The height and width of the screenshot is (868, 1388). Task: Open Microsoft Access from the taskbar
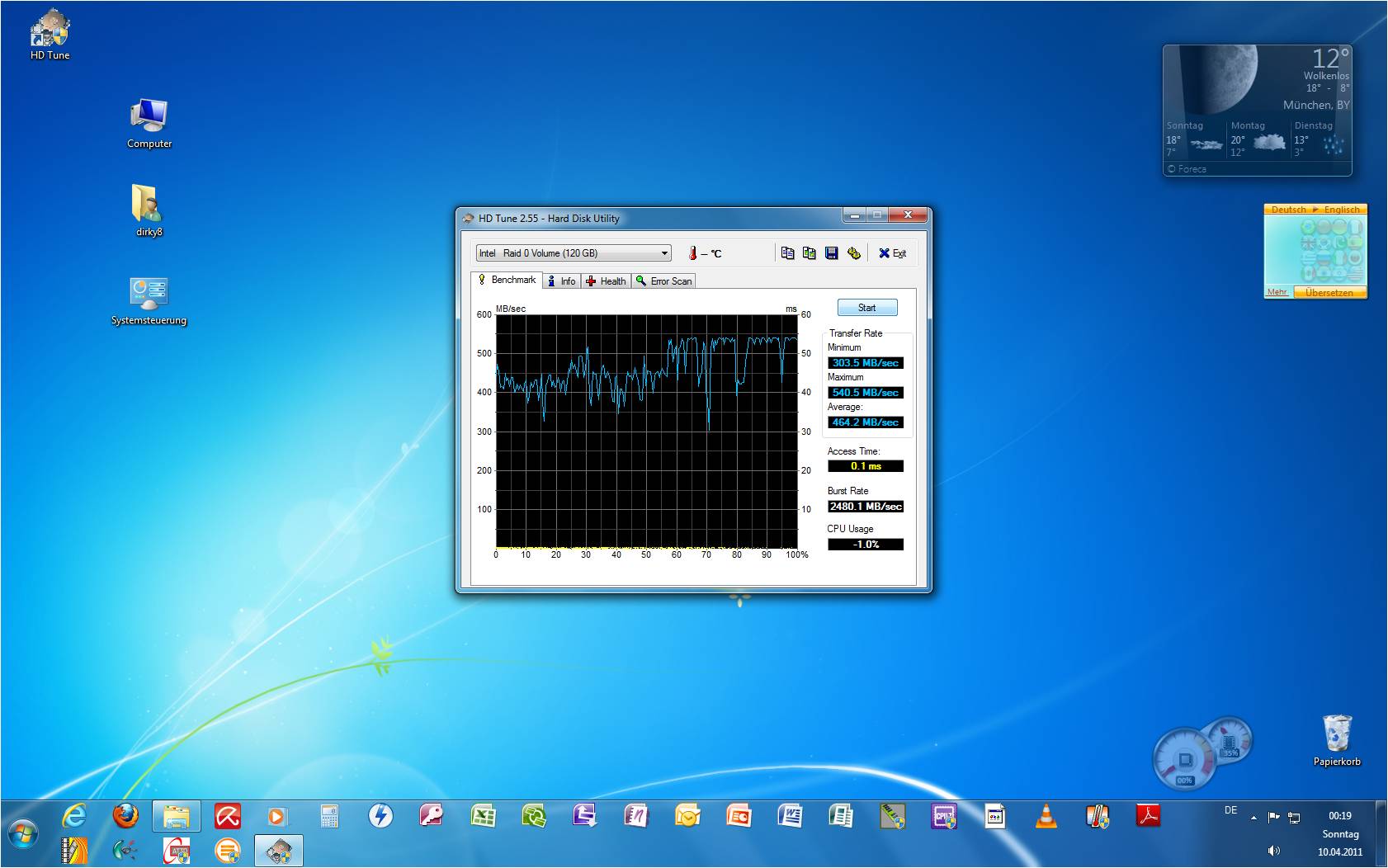pyautogui.click(x=431, y=817)
